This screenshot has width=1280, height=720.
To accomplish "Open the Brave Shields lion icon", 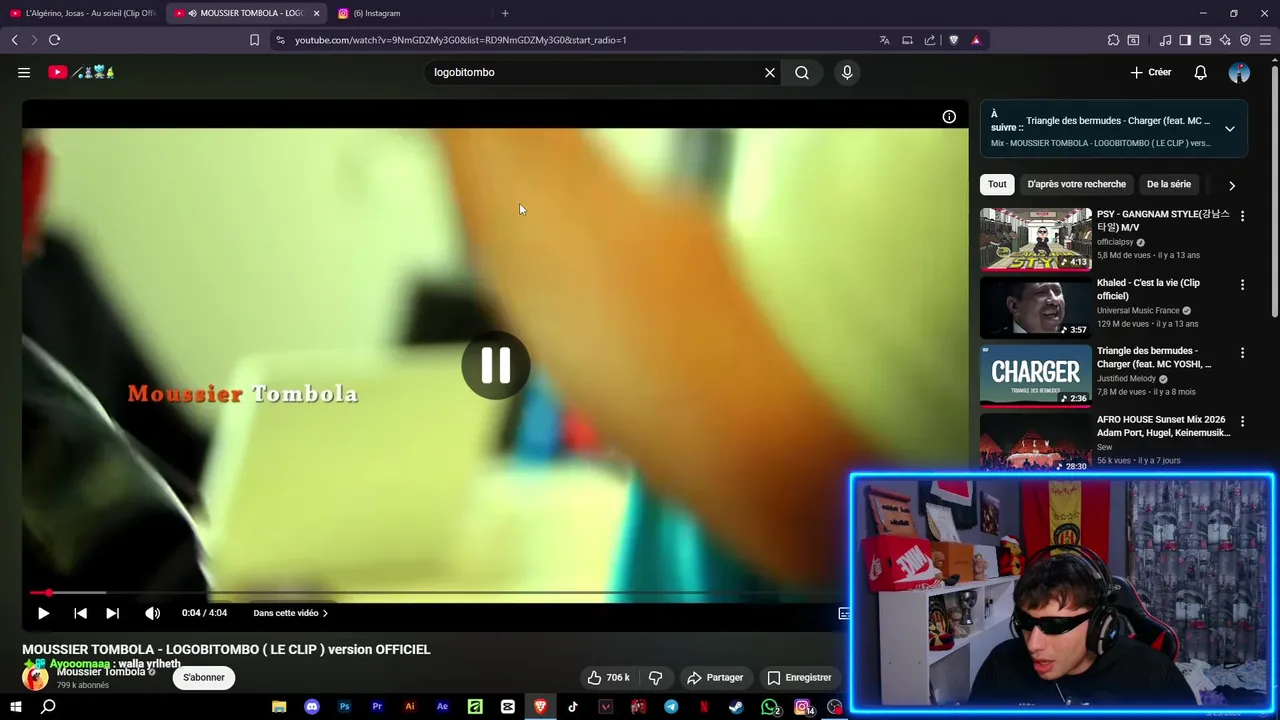I will pos(953,40).
